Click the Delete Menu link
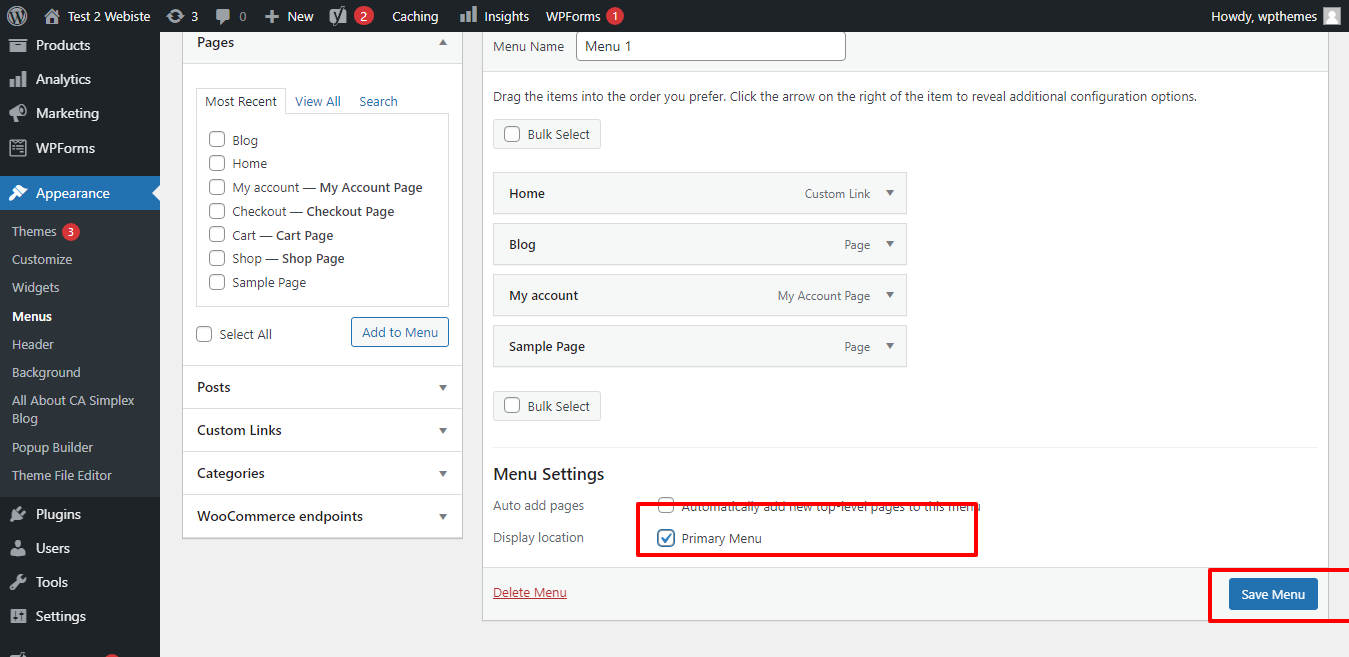Image resolution: width=1349 pixels, height=657 pixels. click(530, 592)
